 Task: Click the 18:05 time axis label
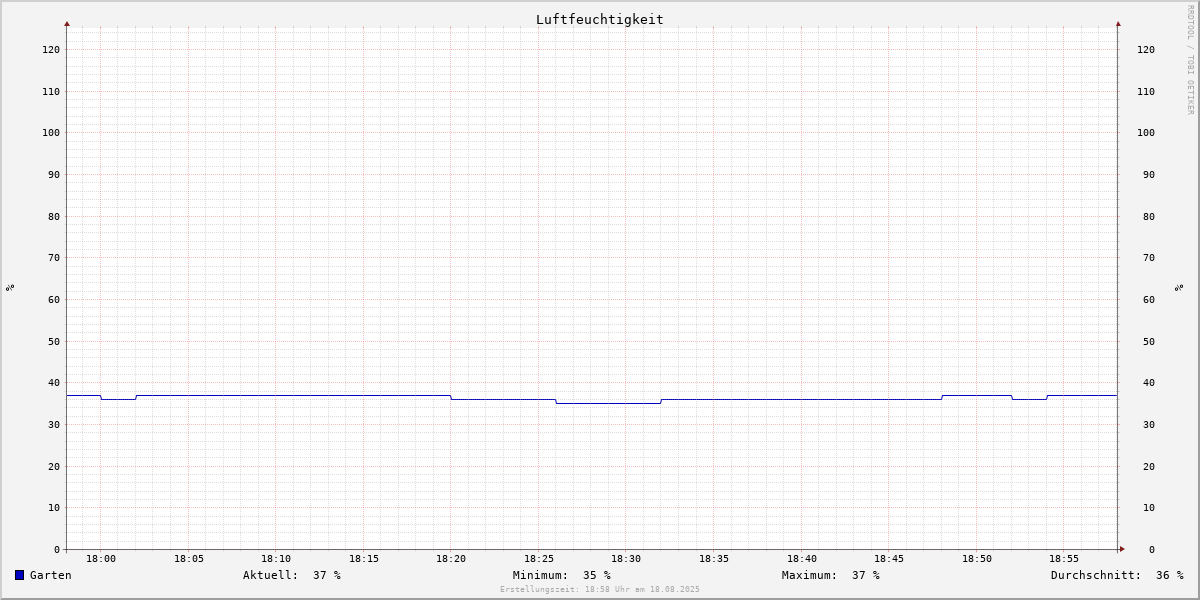click(189, 559)
